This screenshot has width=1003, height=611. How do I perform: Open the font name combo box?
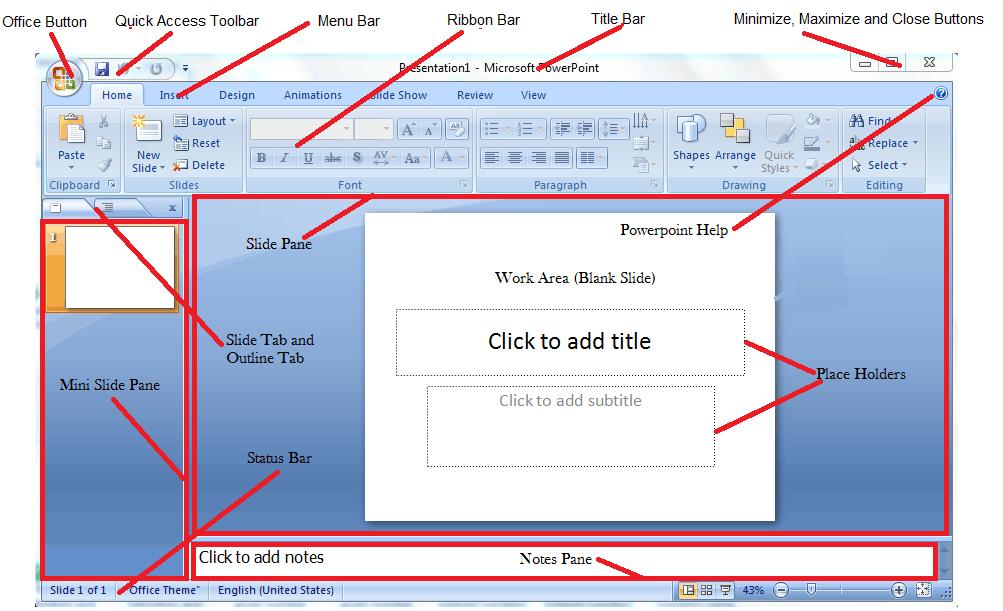coord(301,129)
